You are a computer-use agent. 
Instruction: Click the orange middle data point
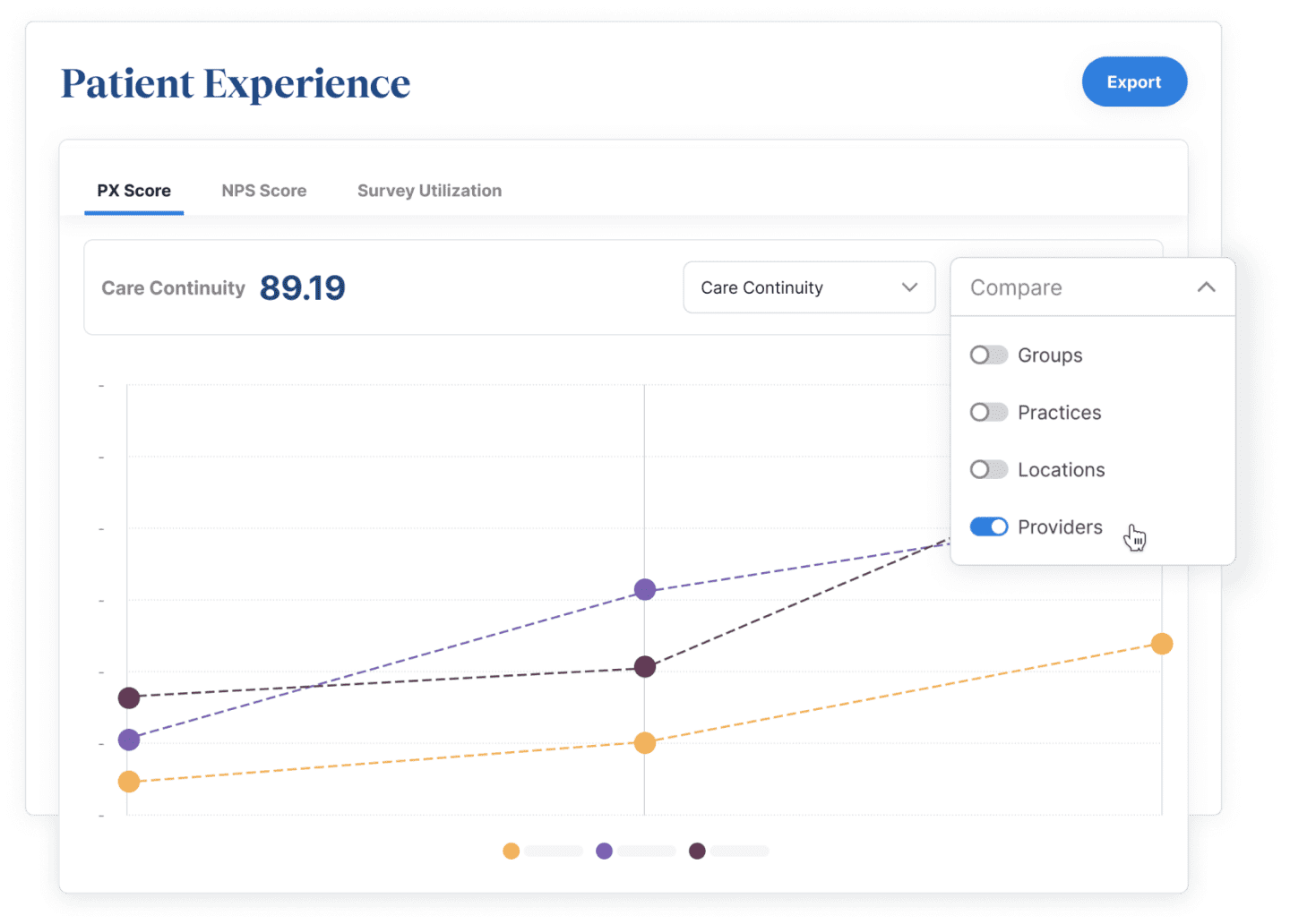tap(644, 743)
